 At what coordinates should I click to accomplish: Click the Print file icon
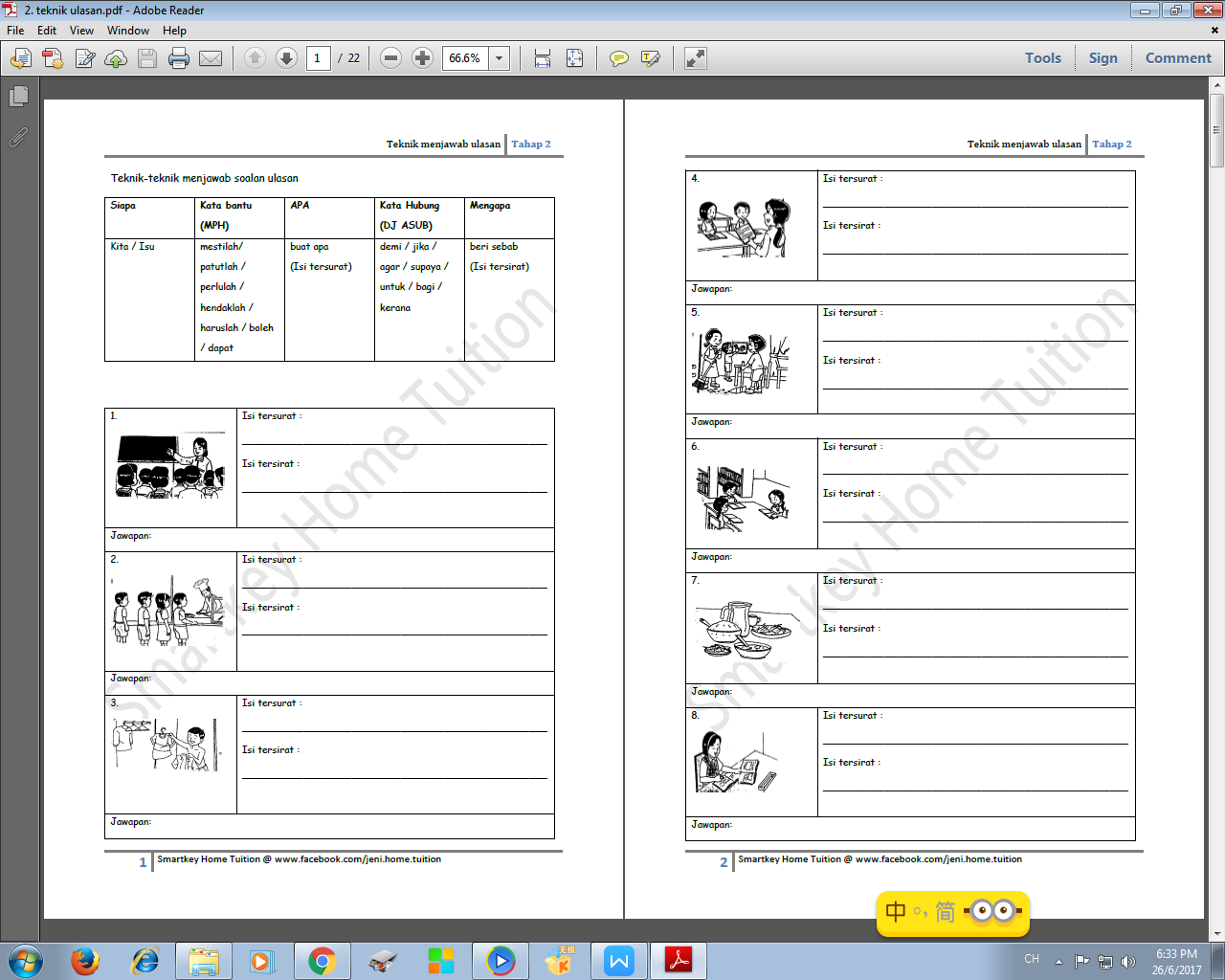[179, 58]
